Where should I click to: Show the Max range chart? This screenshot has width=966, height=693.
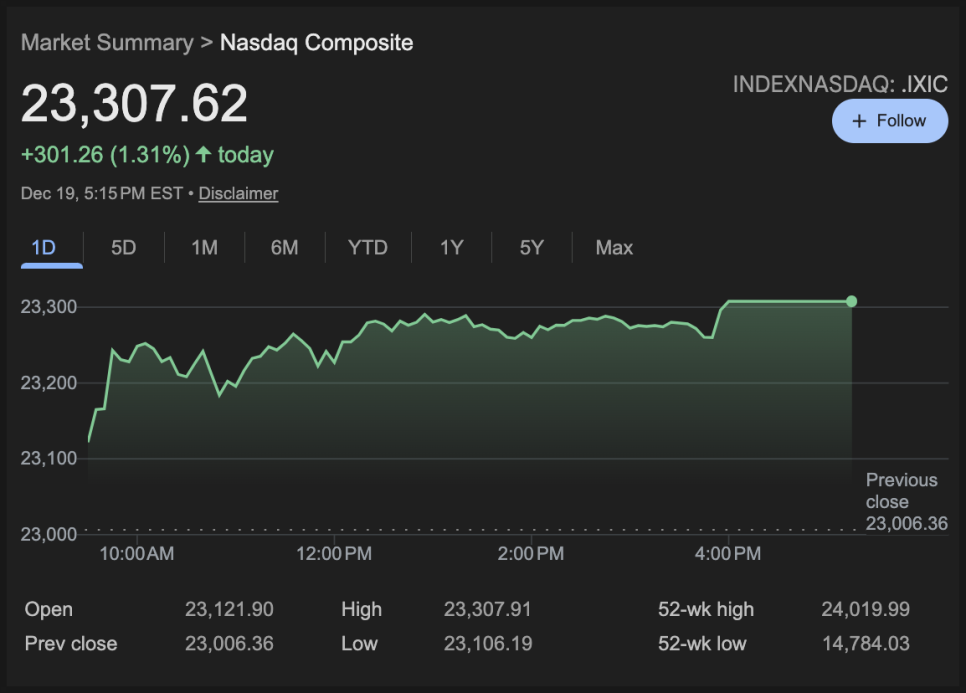point(614,248)
